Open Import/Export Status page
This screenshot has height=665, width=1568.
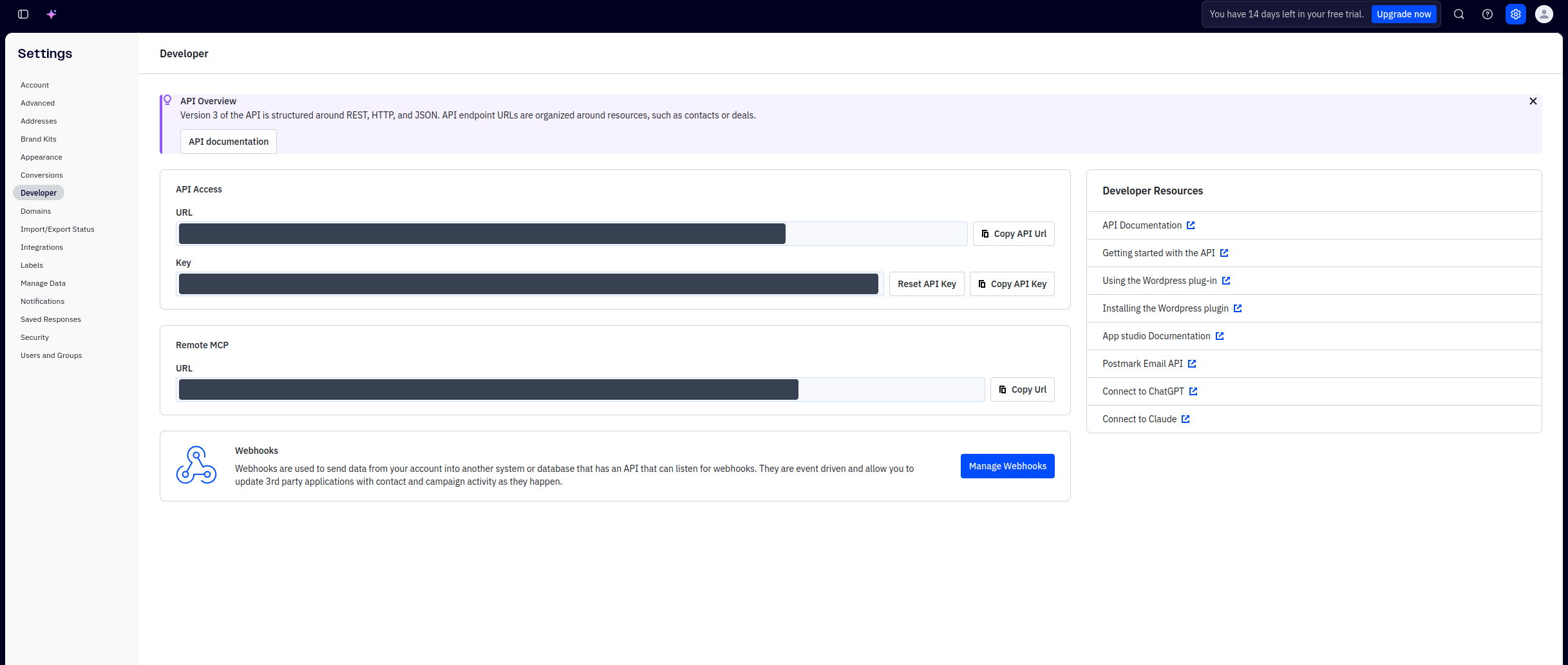click(57, 229)
